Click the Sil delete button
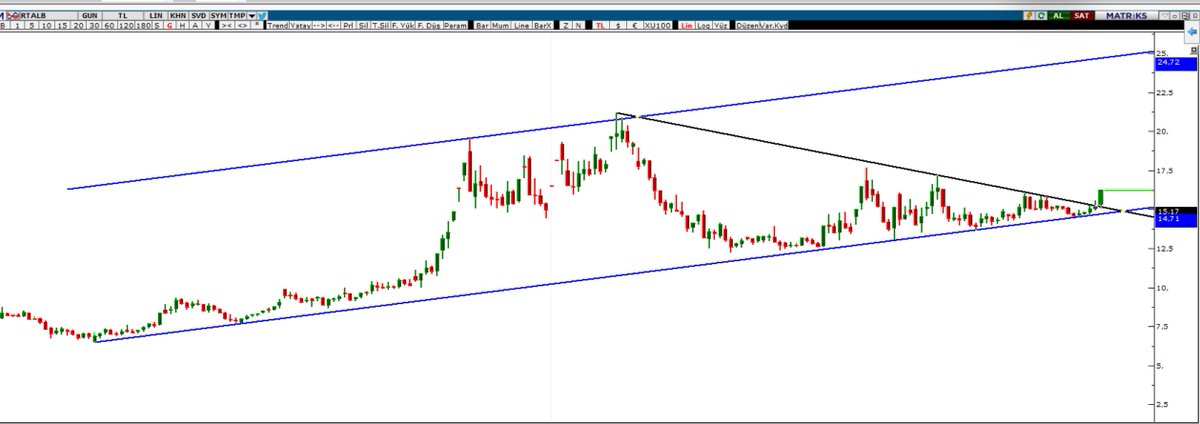The height and width of the screenshot is (424, 1200). click(x=362, y=25)
